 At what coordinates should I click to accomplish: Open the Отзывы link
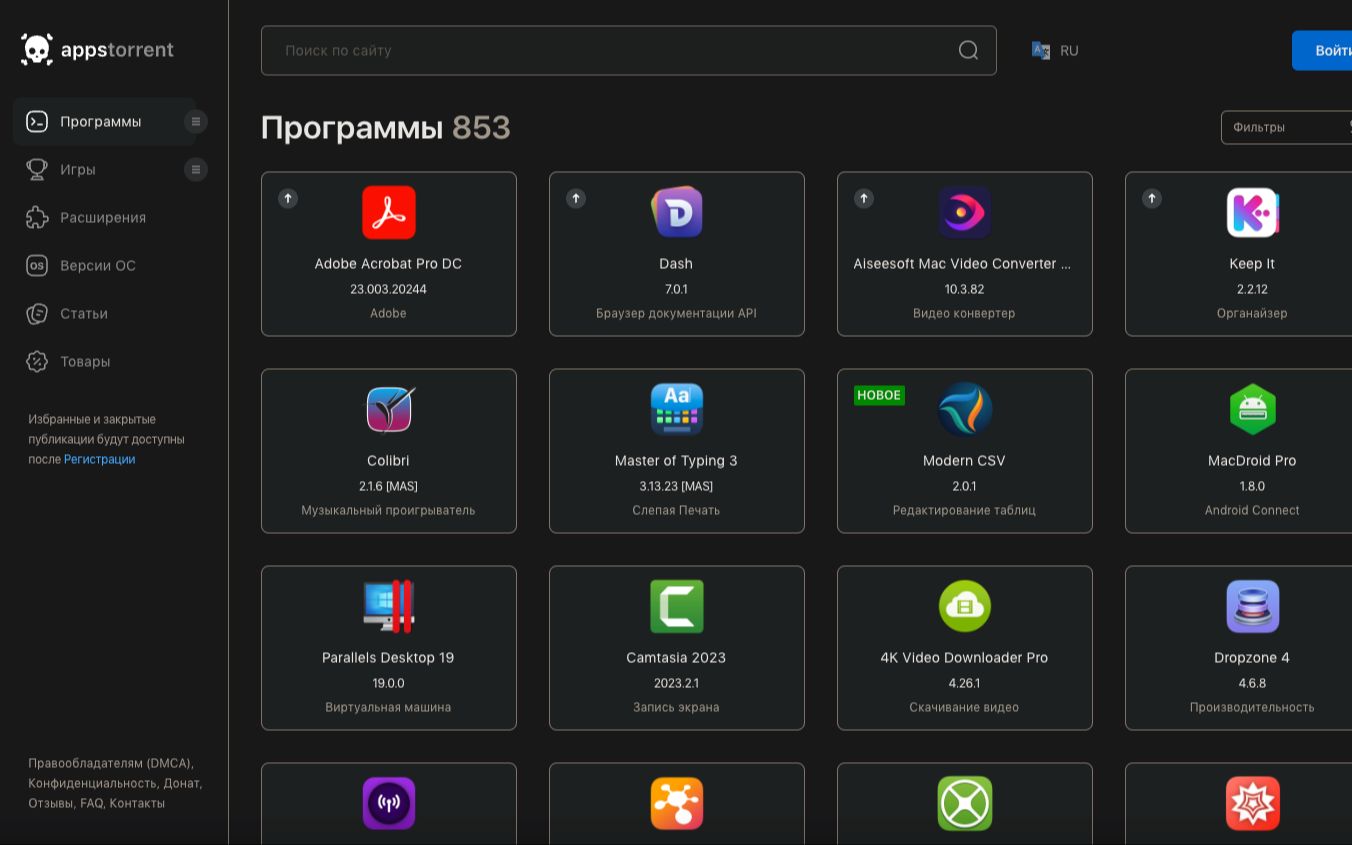click(x=50, y=803)
